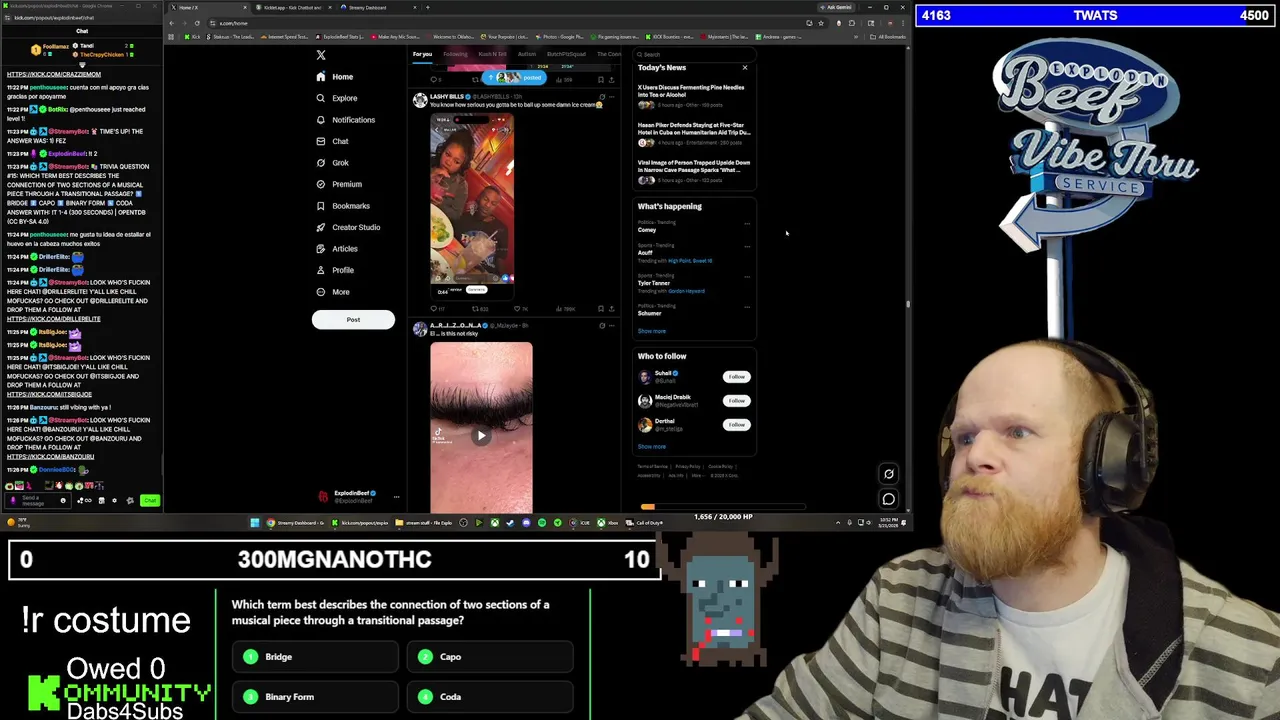The width and height of the screenshot is (1280, 720).
Task: Open more options on A_R_I_Z_O_N_A post
Action: 612,326
